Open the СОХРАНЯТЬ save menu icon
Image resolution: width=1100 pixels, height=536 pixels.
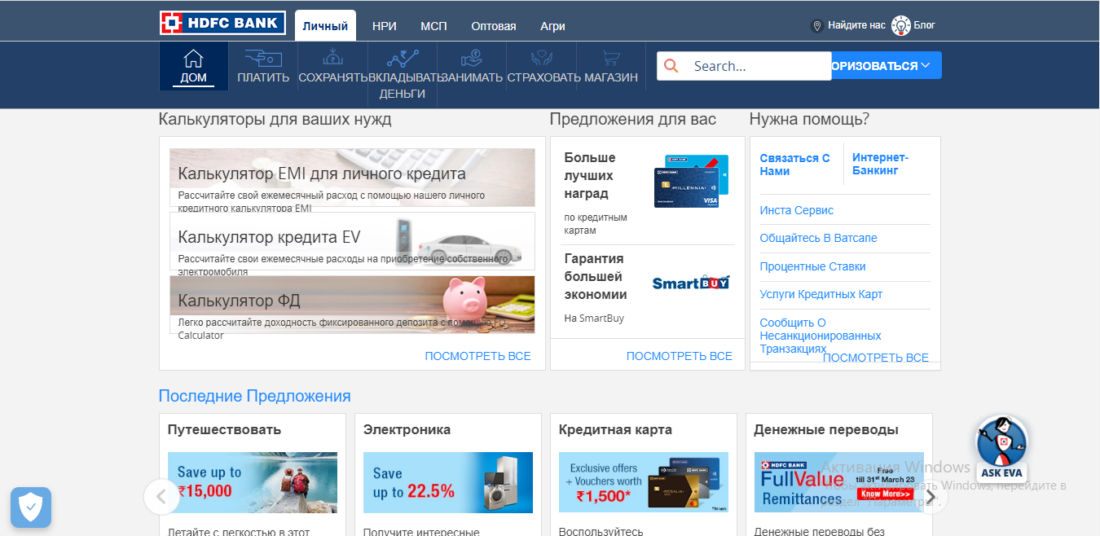pos(333,58)
